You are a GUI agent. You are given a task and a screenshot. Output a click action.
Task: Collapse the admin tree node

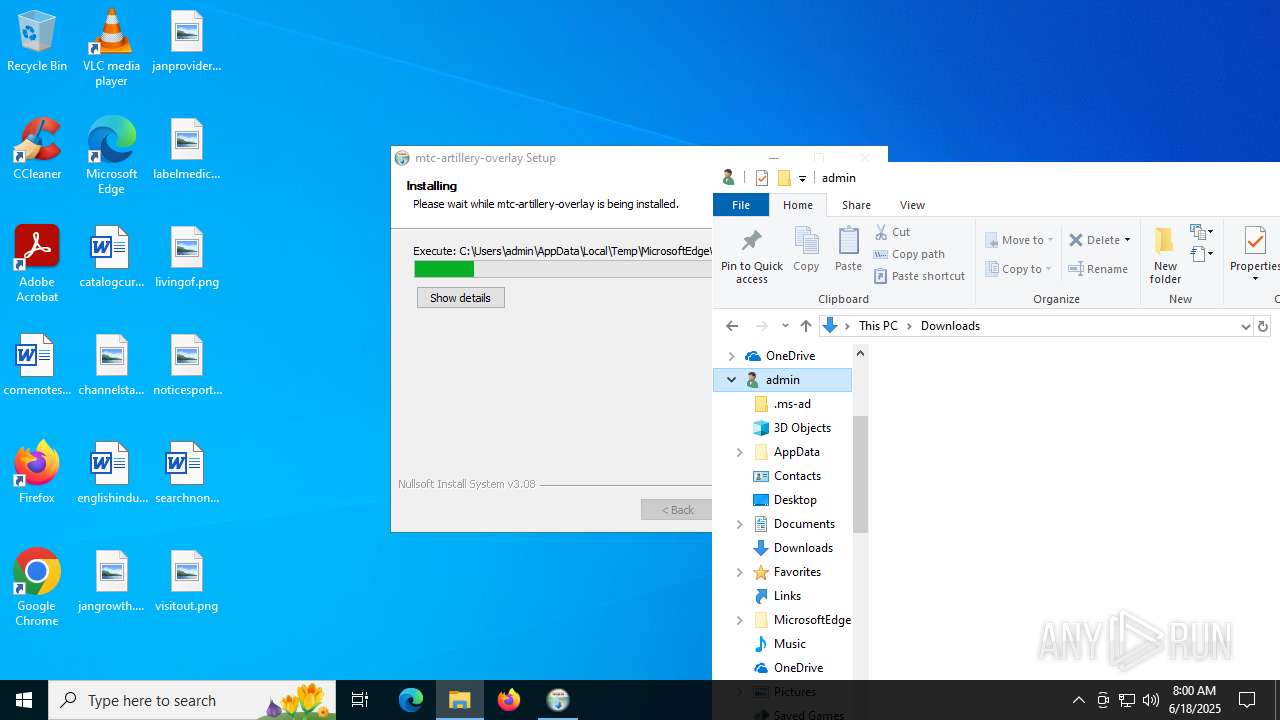[x=732, y=380]
